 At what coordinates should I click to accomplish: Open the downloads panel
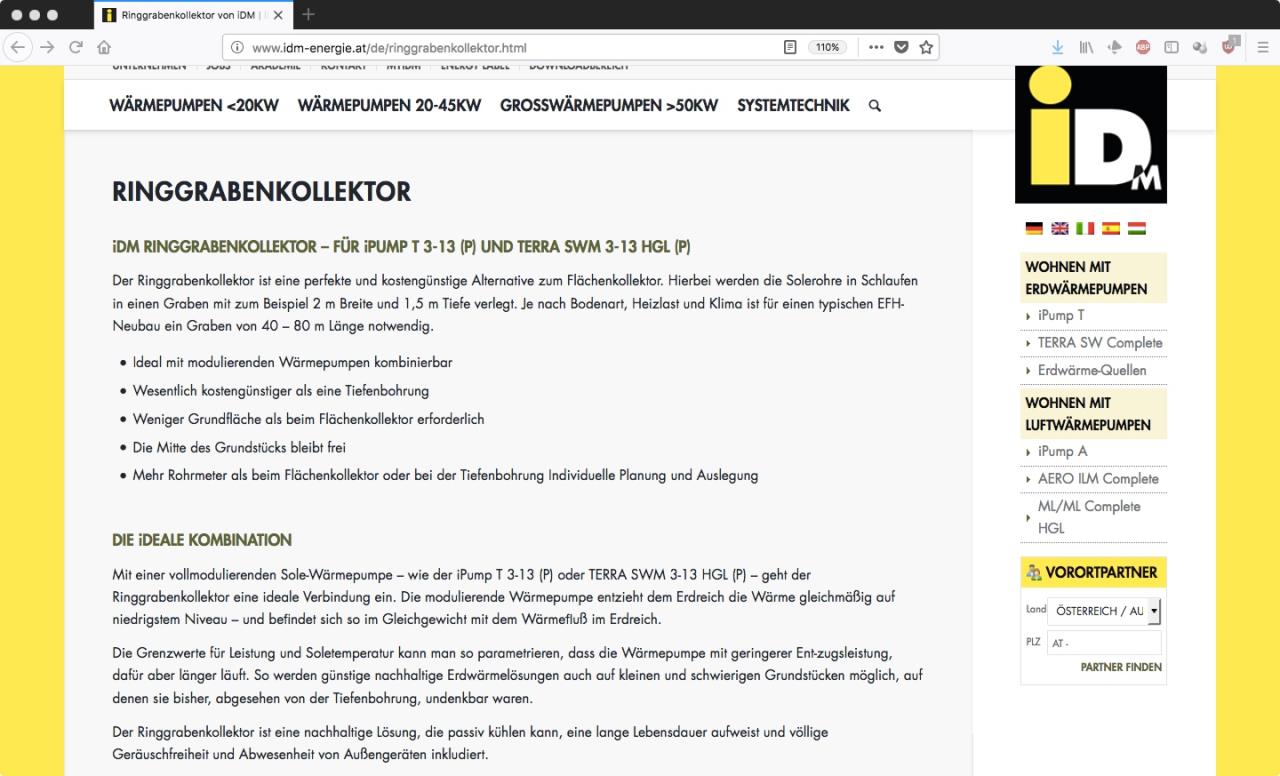click(x=1058, y=47)
